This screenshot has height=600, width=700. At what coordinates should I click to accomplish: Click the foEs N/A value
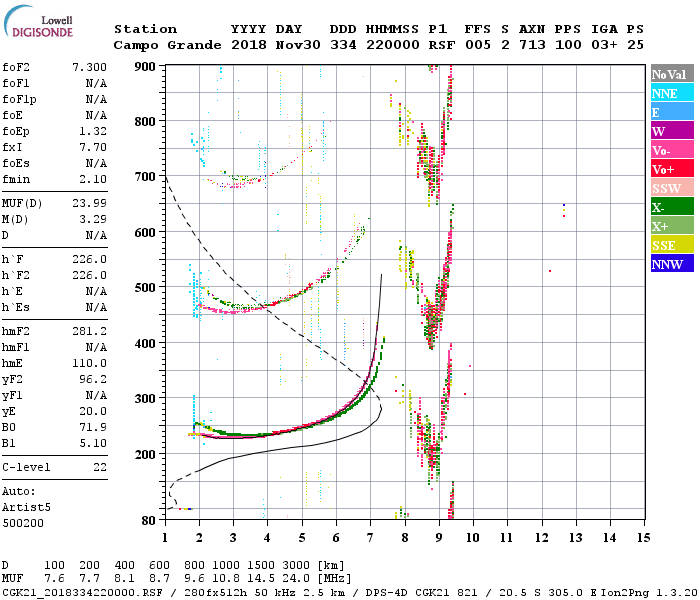coord(96,163)
